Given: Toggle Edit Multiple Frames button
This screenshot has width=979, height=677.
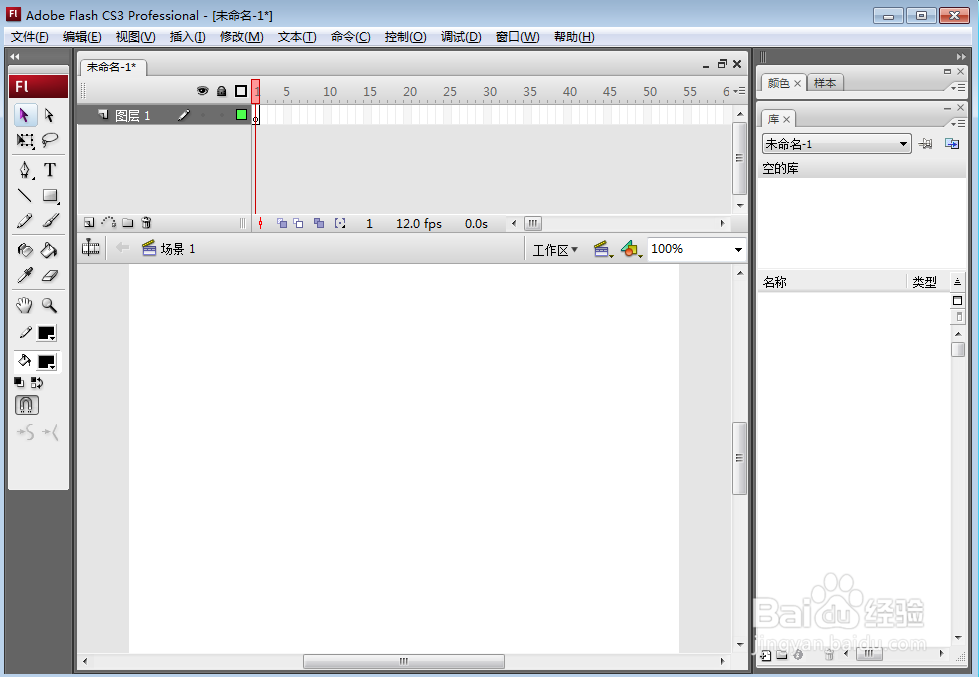Looking at the screenshot, I should 319,223.
